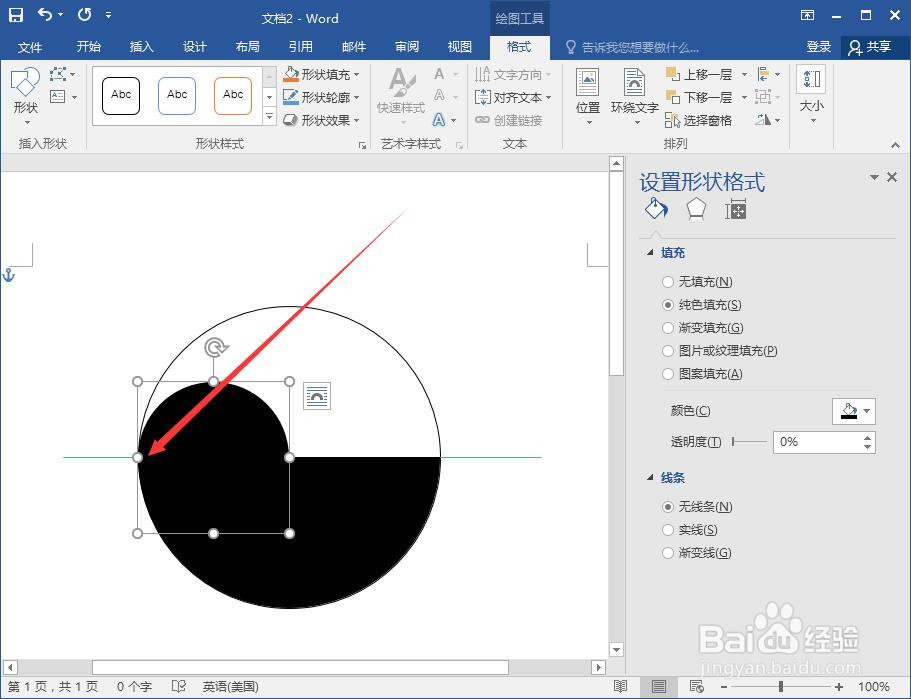Open Shape Effects (形状效果)
911x699 pixels.
[320, 119]
